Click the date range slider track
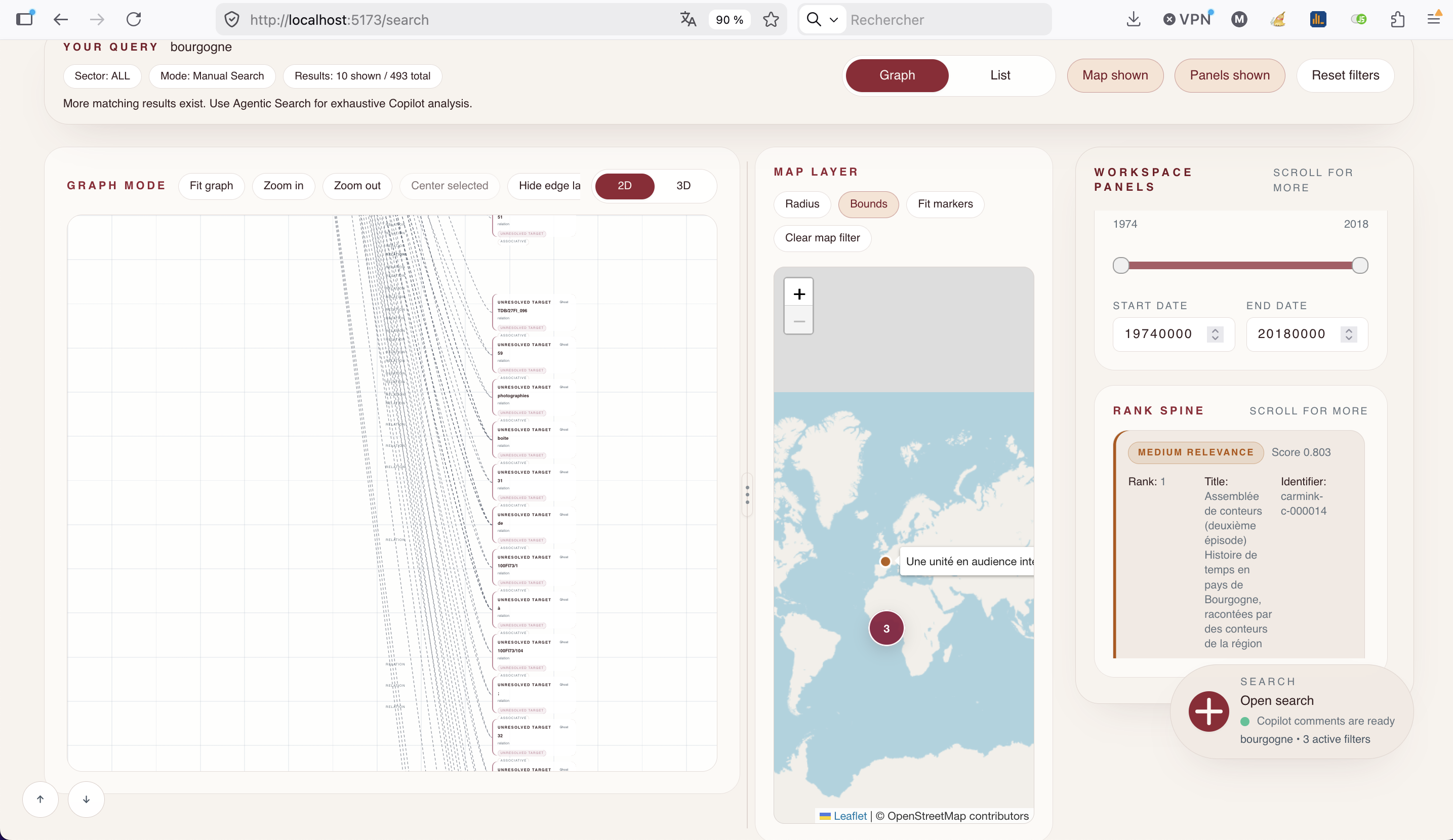1453x840 pixels. coord(1240,266)
